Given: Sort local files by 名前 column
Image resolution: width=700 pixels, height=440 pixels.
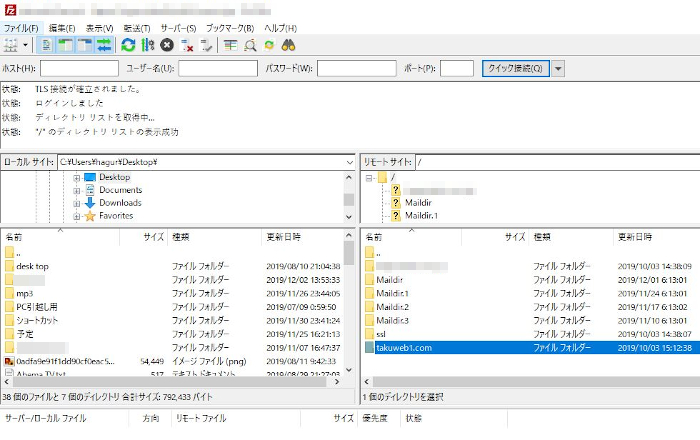Looking at the screenshot, I should coord(61,237).
